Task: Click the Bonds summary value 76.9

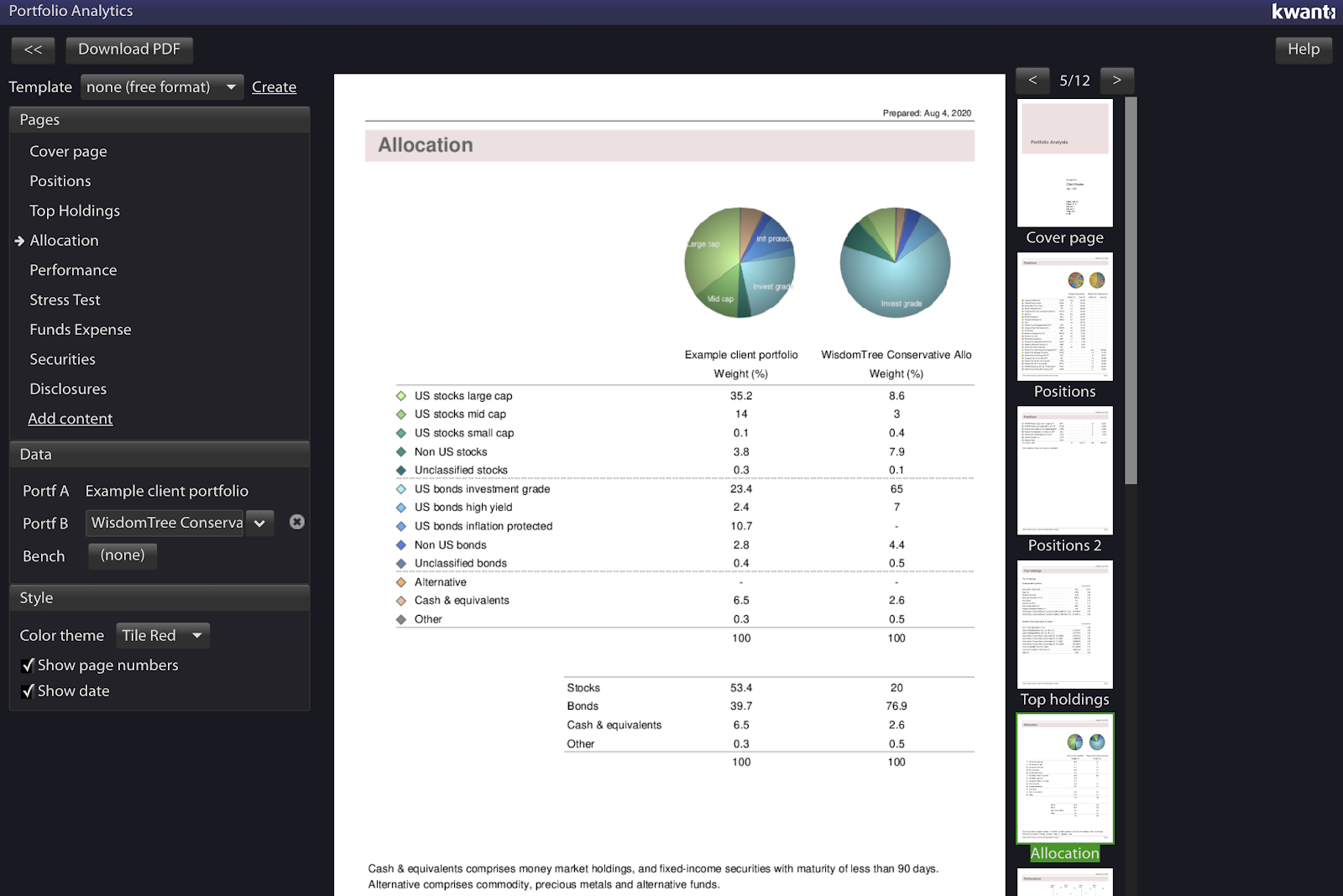Action: click(x=896, y=706)
